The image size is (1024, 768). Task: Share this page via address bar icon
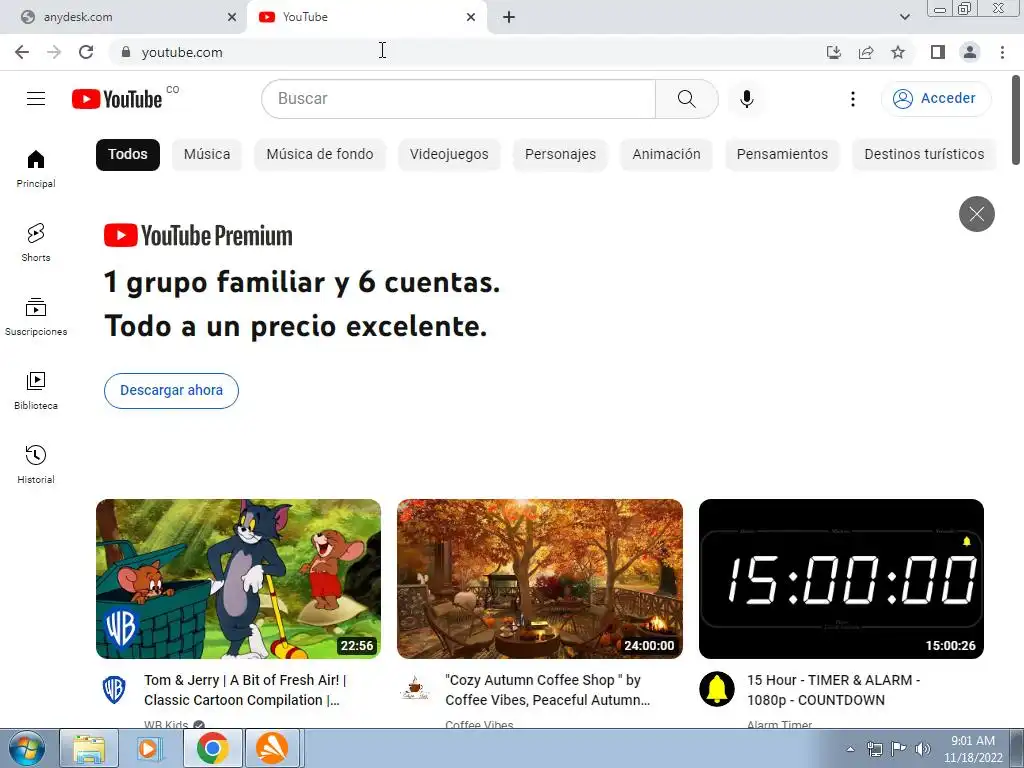866,52
